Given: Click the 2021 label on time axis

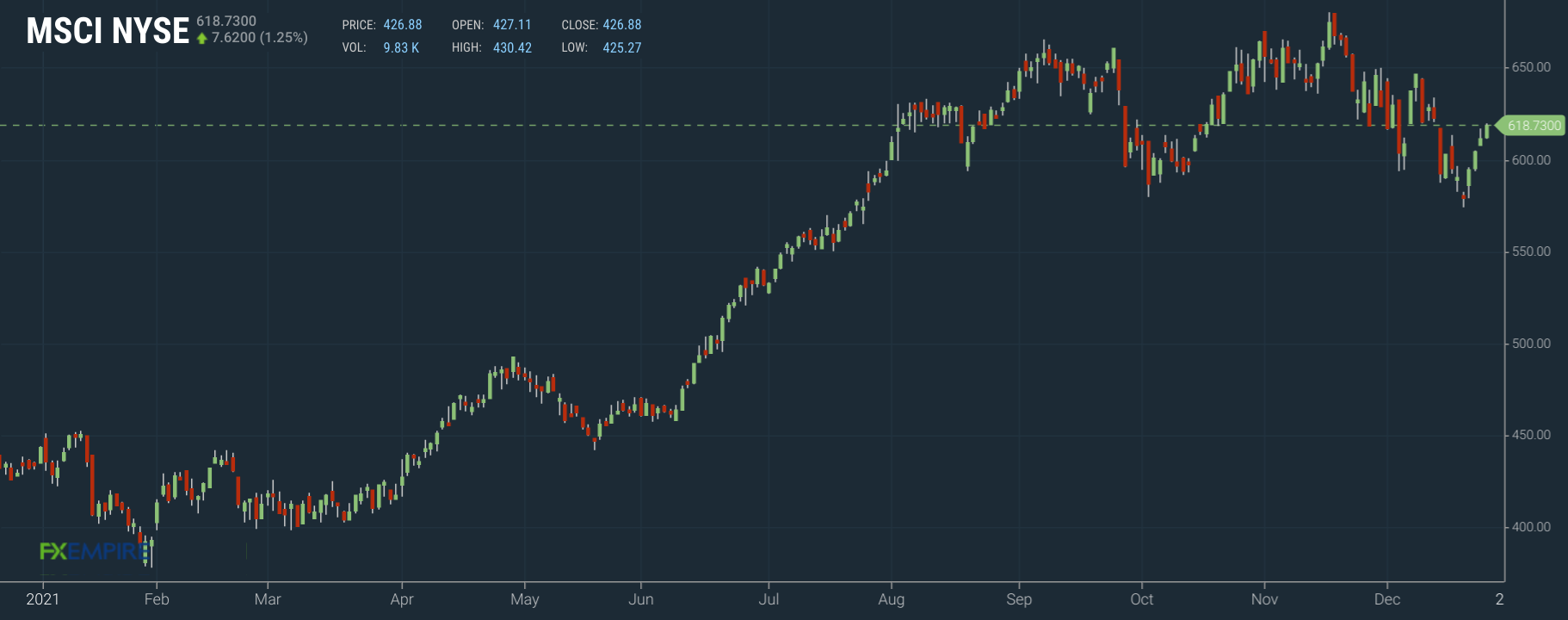Looking at the screenshot, I should (43, 599).
